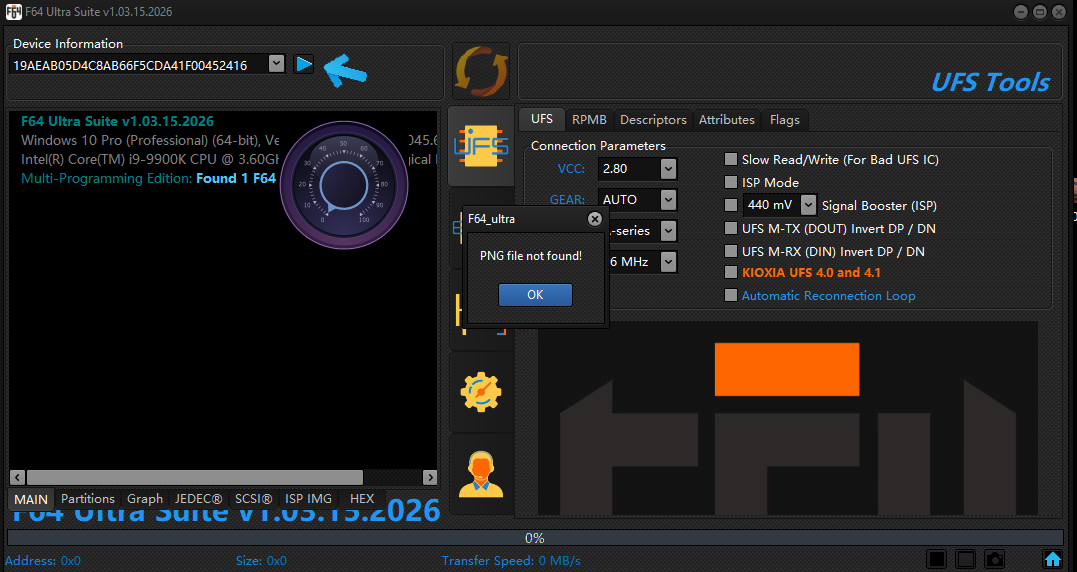Close the F64_ultra dialog with X
This screenshot has height=572, width=1077.
point(595,218)
